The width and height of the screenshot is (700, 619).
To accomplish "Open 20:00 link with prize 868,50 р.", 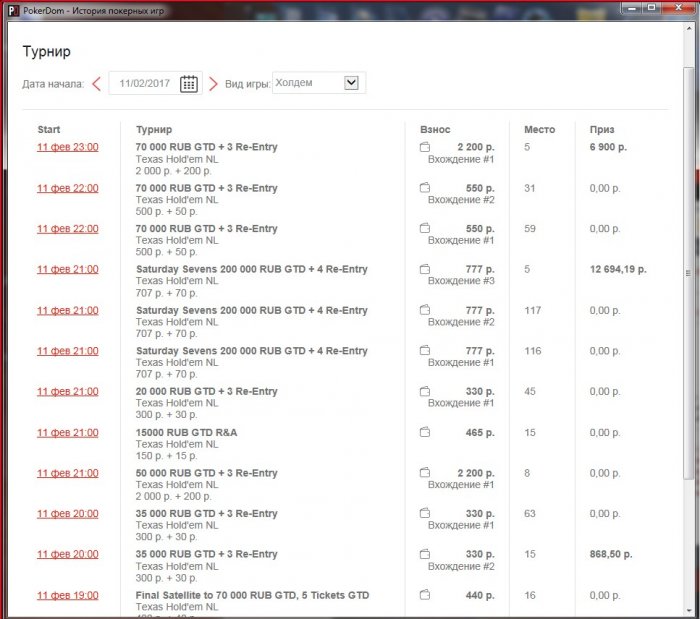I will click(67, 554).
